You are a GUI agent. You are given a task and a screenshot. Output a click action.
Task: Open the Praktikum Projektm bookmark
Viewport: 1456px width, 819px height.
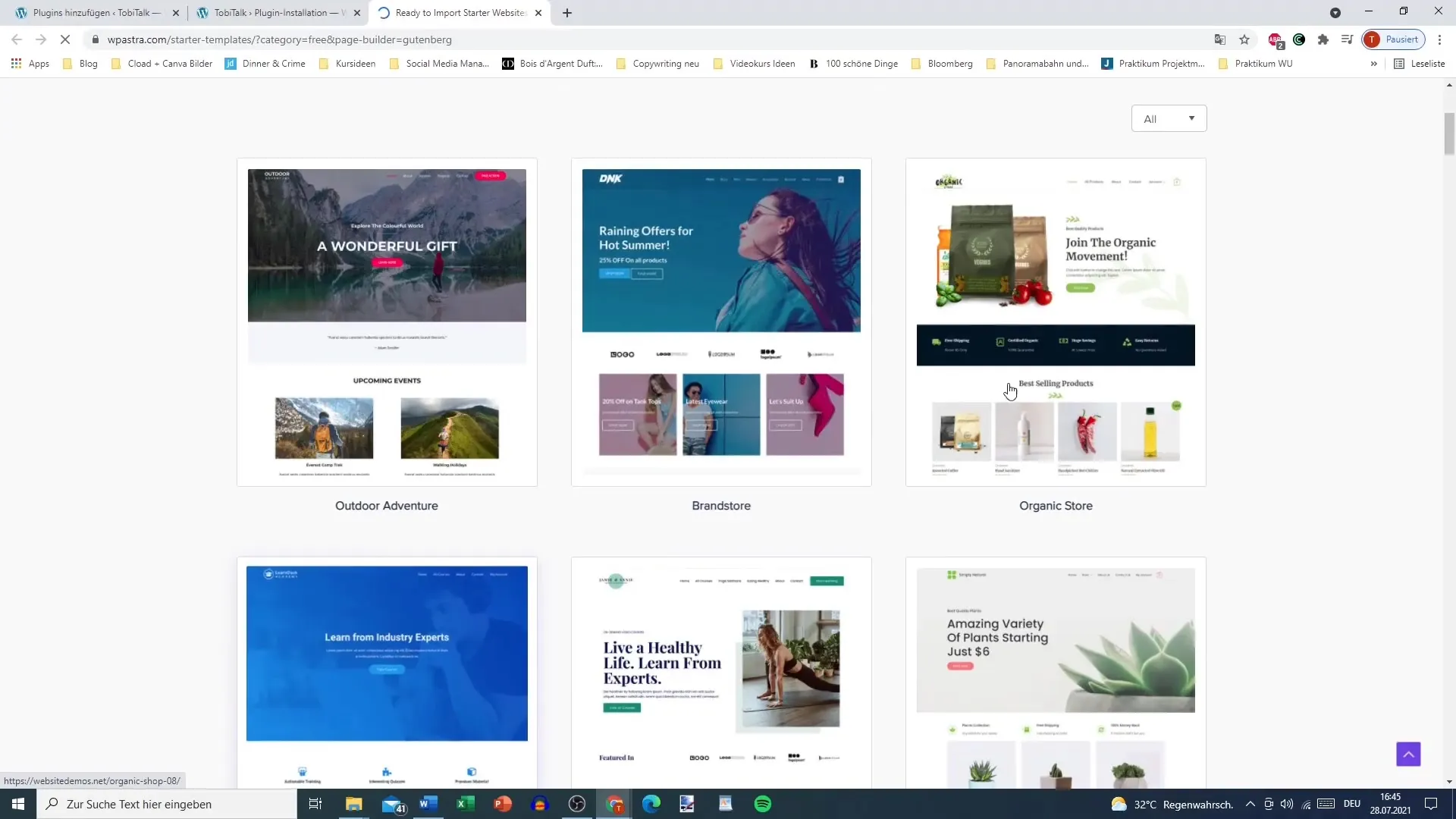[x=1153, y=64]
